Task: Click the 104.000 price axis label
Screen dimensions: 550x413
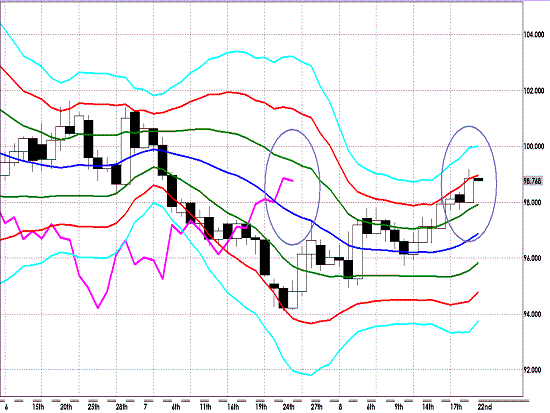Action: pyautogui.click(x=534, y=34)
